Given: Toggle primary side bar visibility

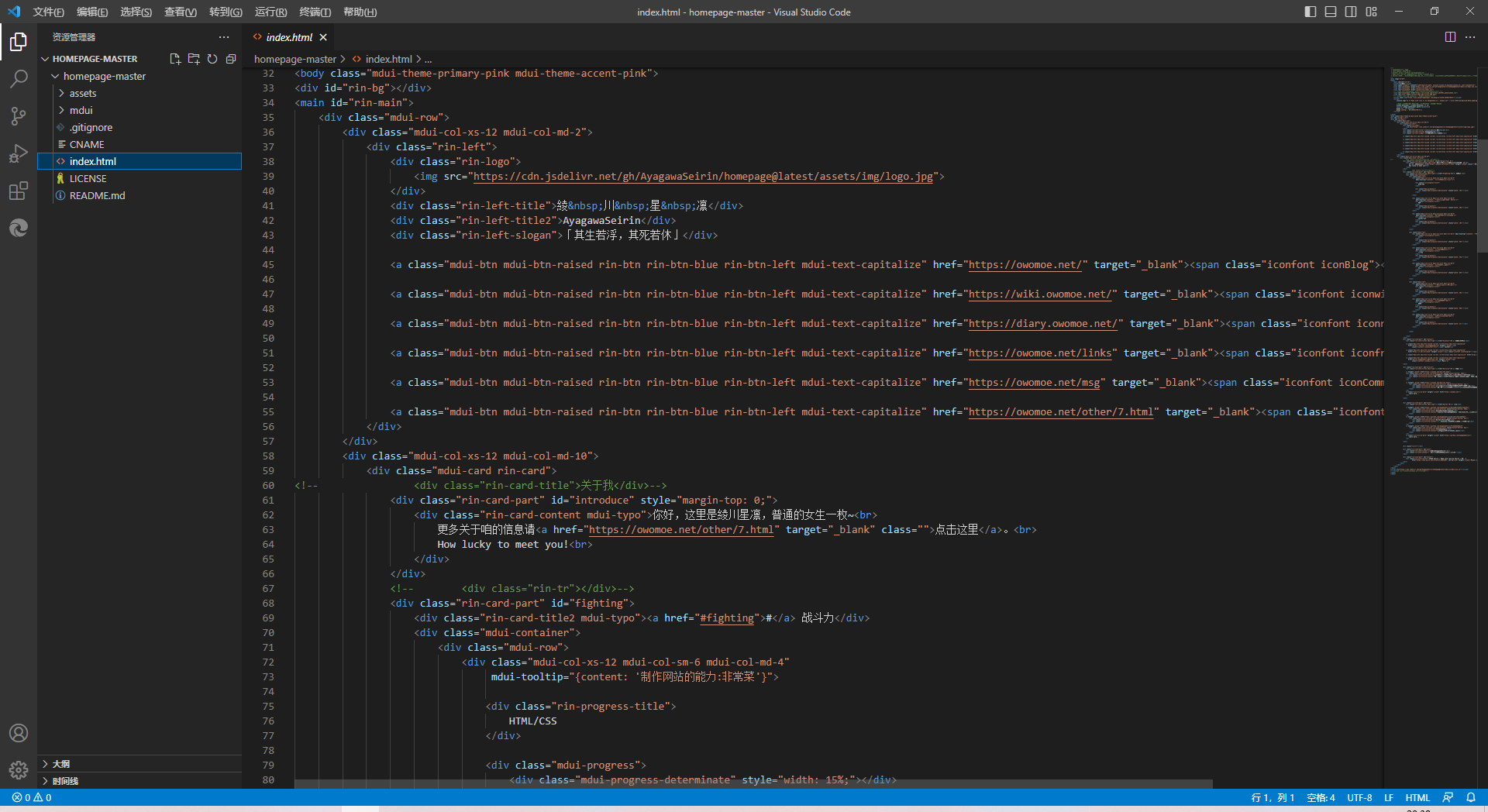Looking at the screenshot, I should [x=1311, y=12].
